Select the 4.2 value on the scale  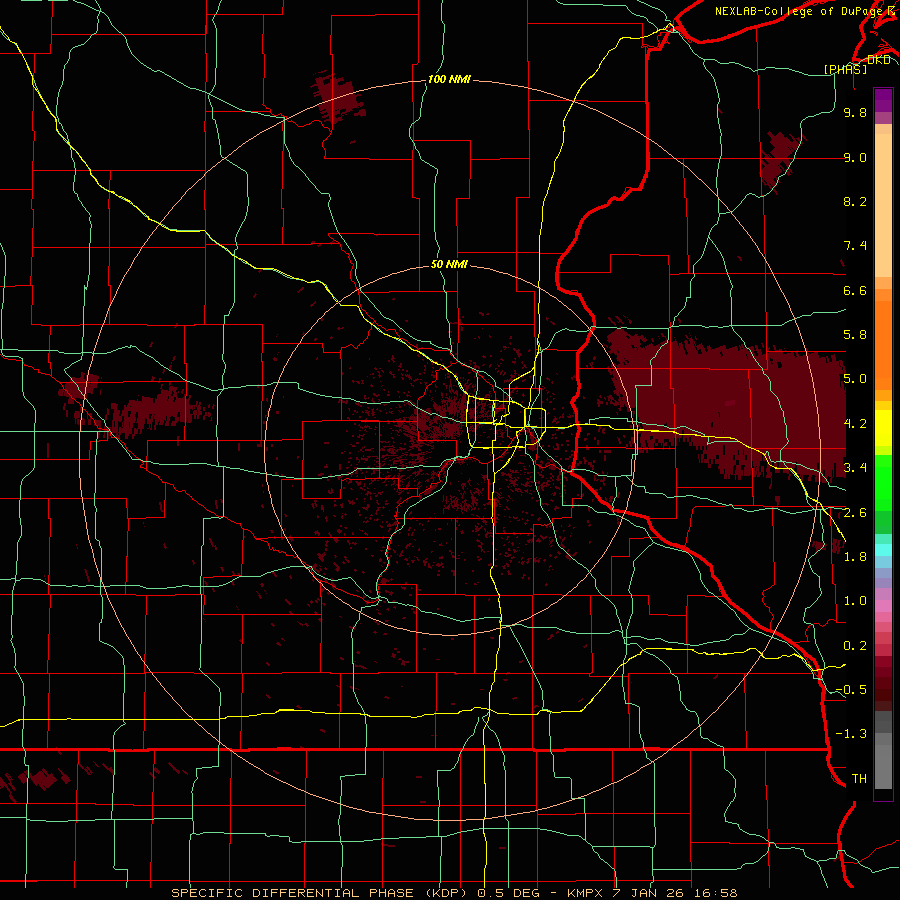coord(855,424)
